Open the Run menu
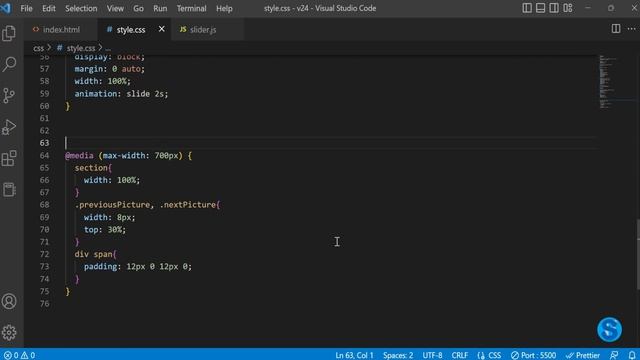This screenshot has width=640, height=360. (x=160, y=8)
